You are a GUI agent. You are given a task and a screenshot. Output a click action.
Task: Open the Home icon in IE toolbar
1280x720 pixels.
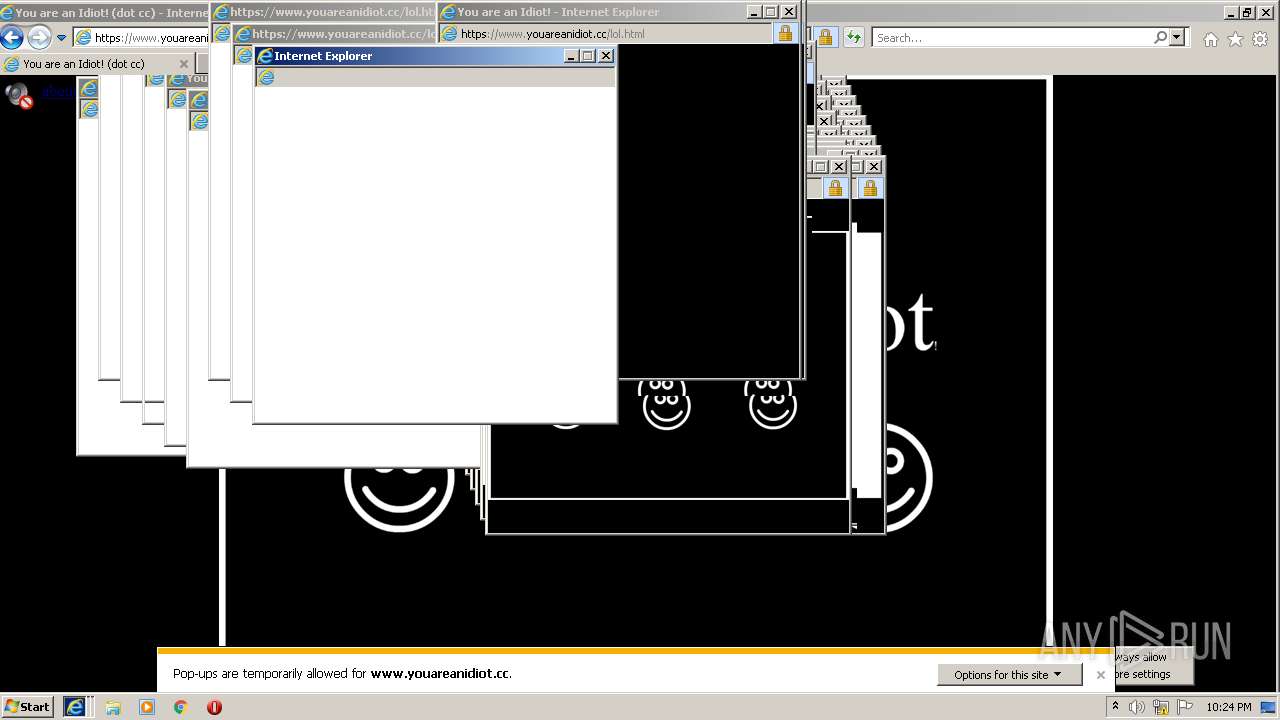point(1210,39)
